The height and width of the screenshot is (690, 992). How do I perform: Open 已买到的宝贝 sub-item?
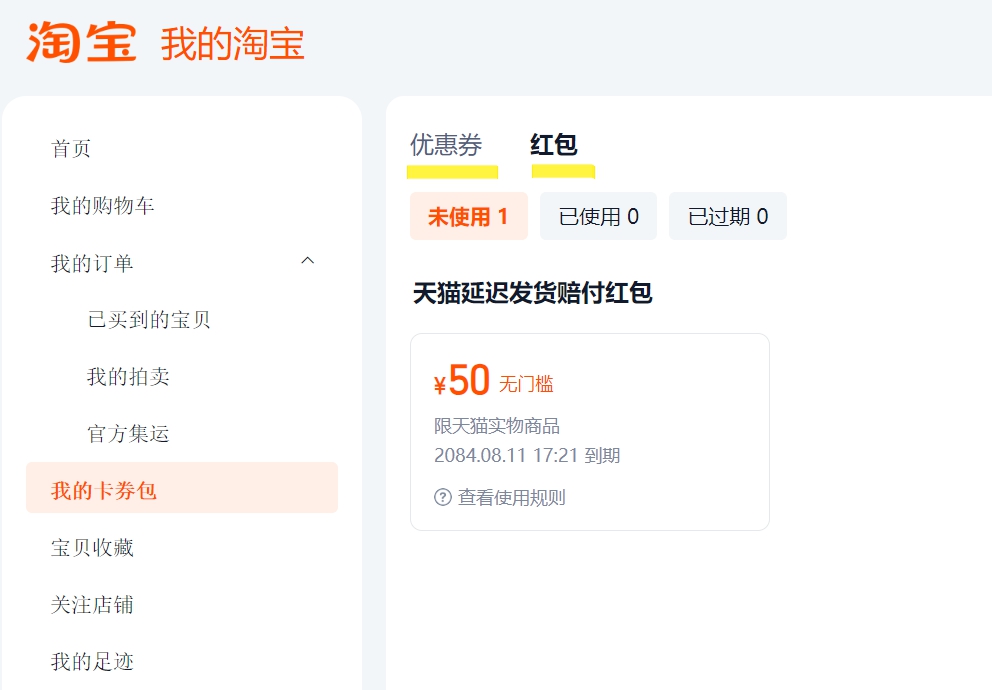[149, 319]
